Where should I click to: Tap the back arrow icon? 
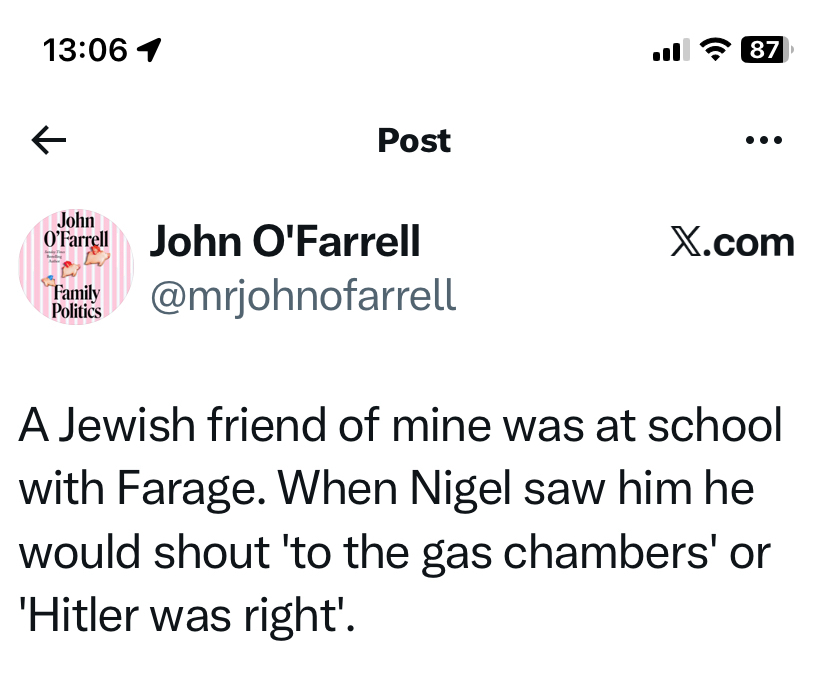pyautogui.click(x=49, y=141)
